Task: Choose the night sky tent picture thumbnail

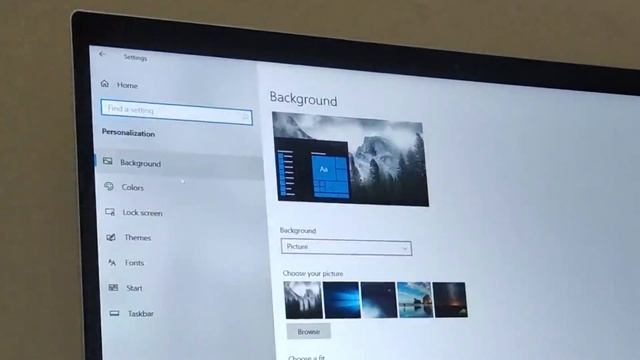Action: pos(451,300)
